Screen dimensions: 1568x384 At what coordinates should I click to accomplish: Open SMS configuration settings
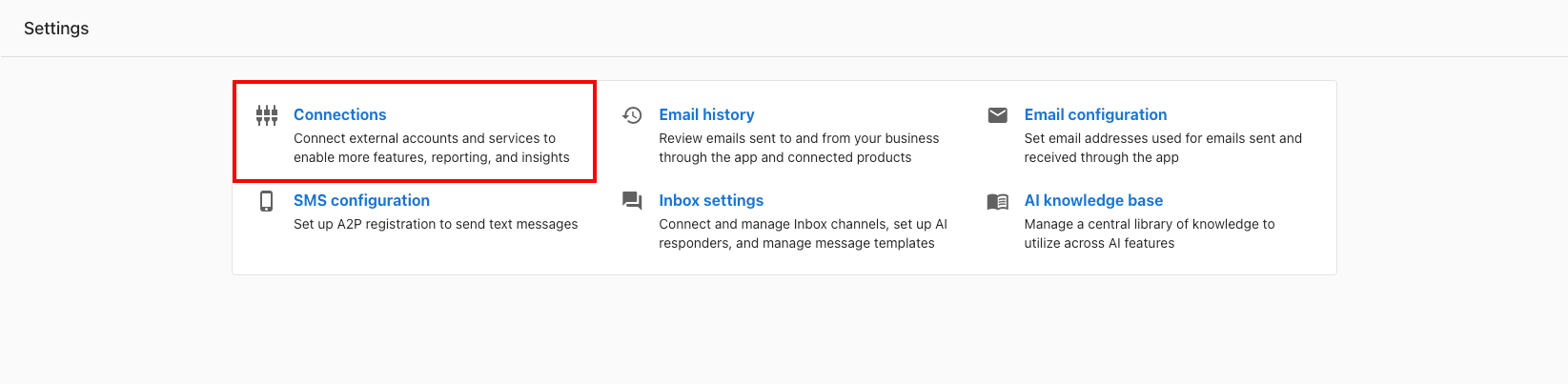pos(361,200)
